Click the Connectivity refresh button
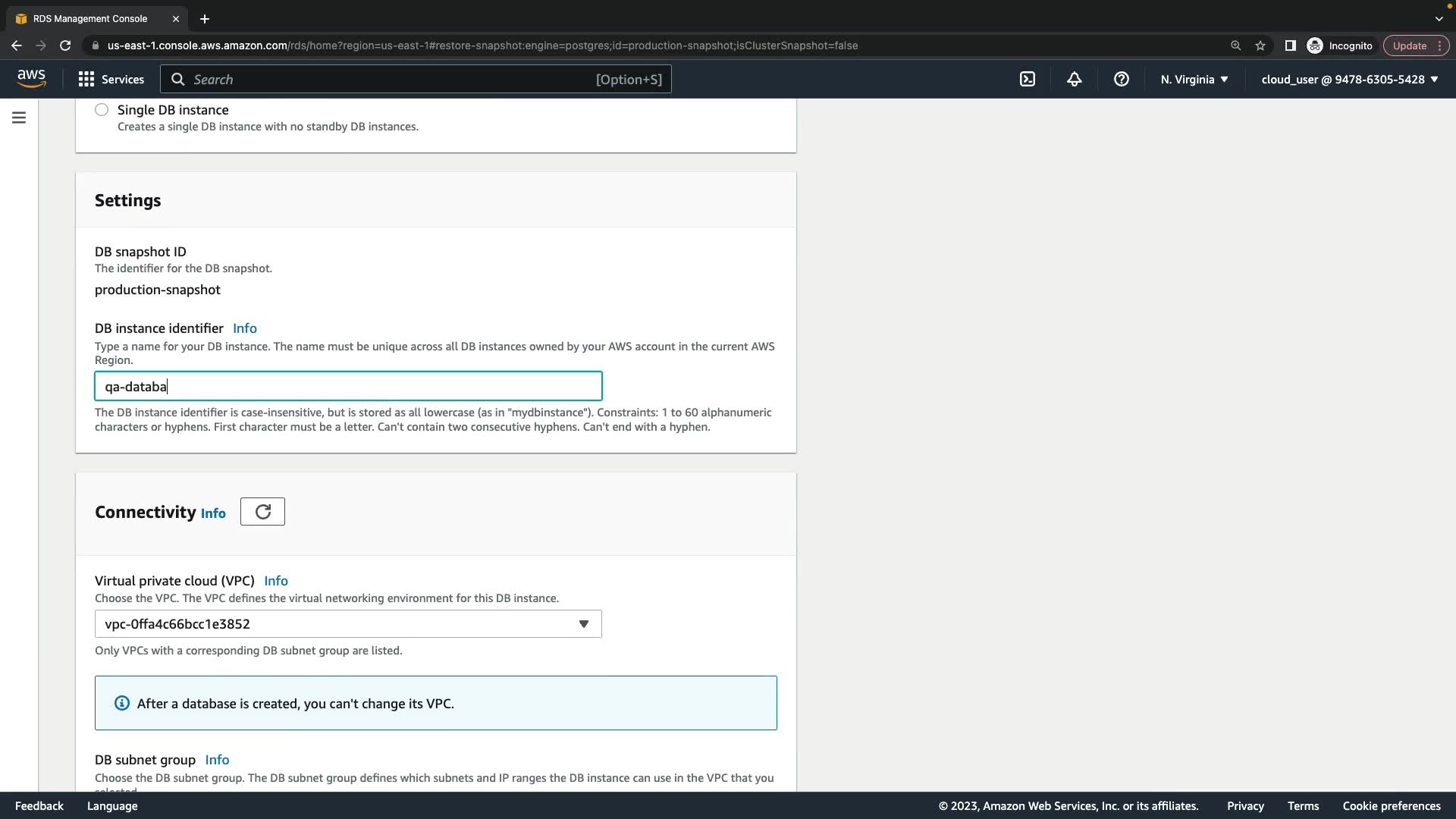The image size is (1456, 819). coord(262,512)
